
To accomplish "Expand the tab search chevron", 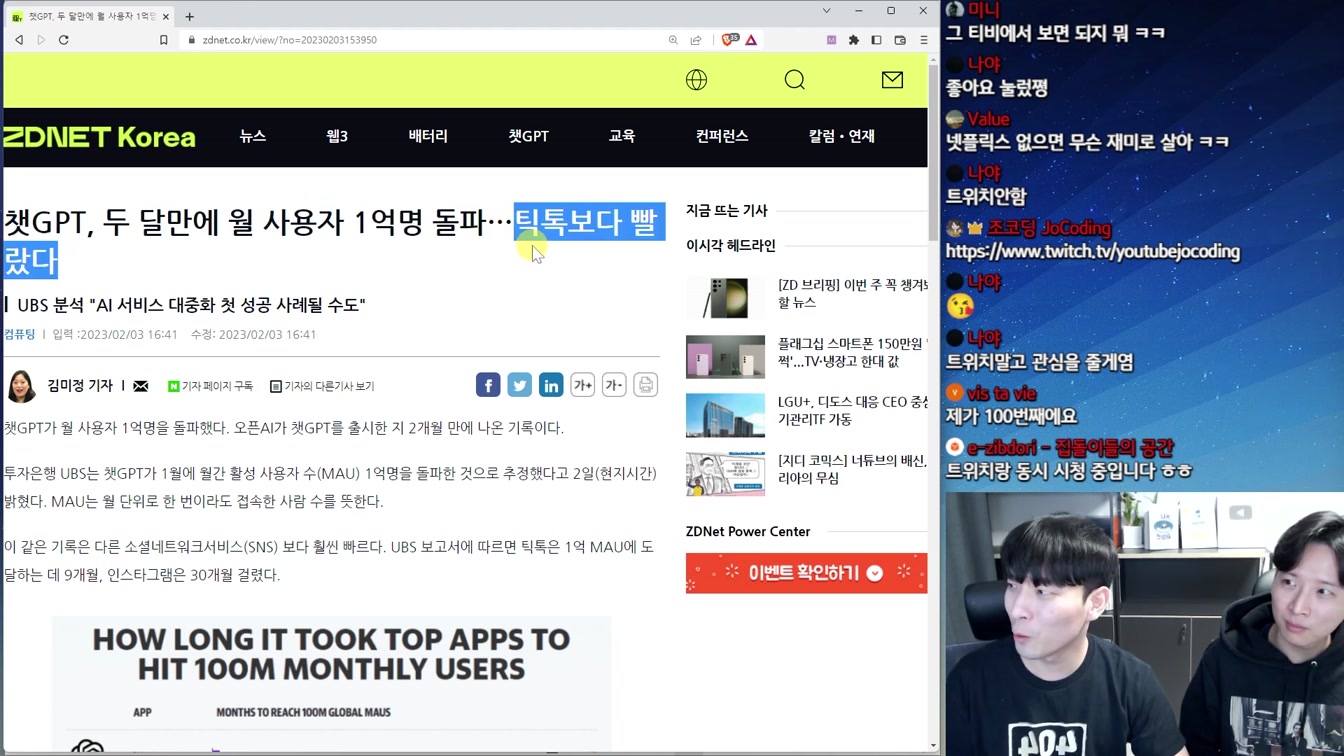I will (826, 11).
